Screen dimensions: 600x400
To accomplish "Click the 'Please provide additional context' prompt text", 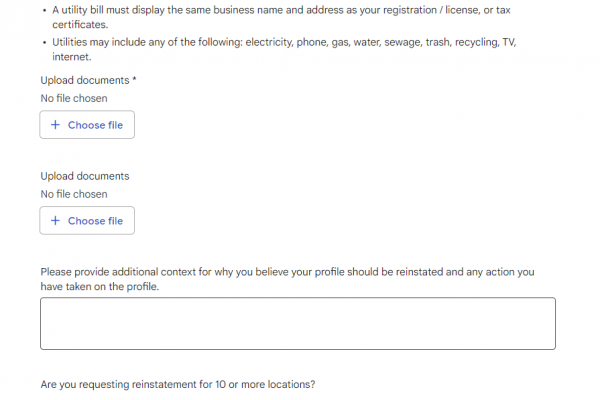I will 287,272.
